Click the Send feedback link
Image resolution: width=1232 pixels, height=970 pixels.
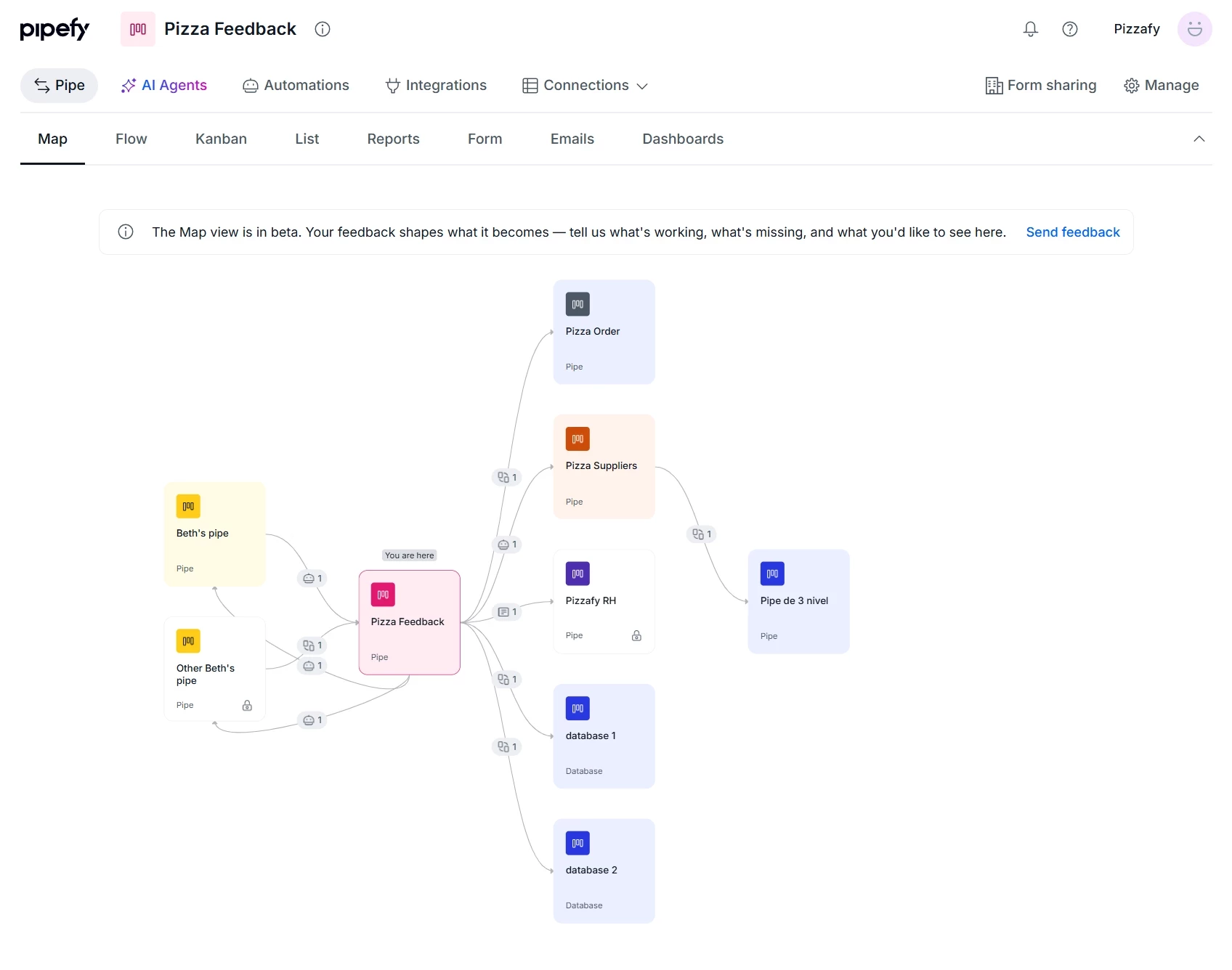click(1073, 232)
